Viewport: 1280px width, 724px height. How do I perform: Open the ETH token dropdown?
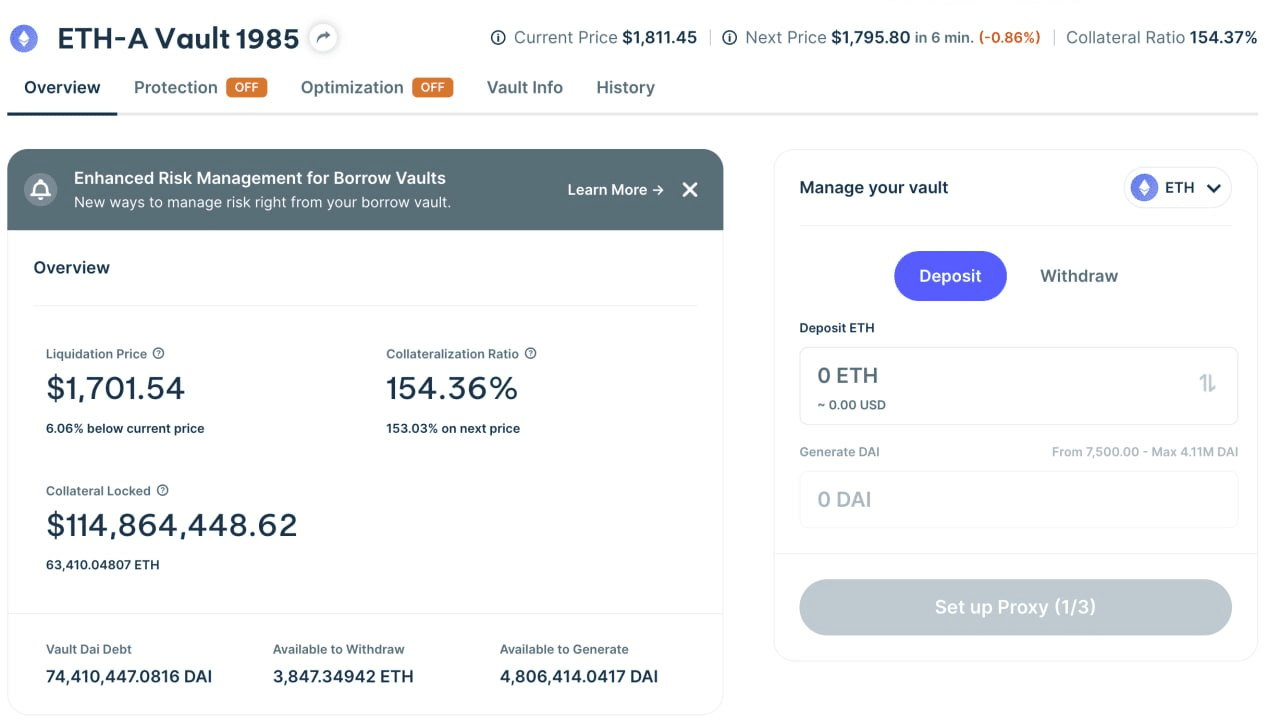[1178, 188]
